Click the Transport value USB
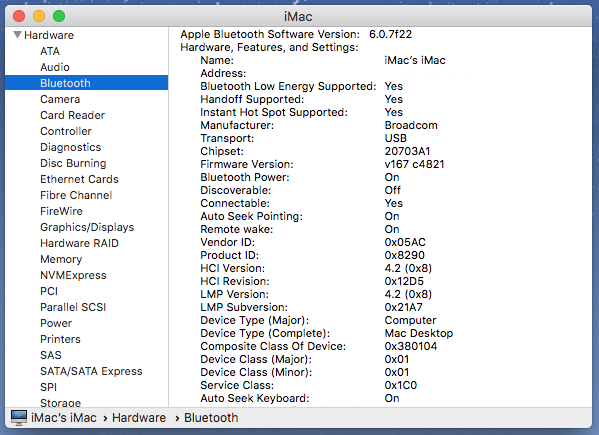The height and width of the screenshot is (435, 599). 395,138
